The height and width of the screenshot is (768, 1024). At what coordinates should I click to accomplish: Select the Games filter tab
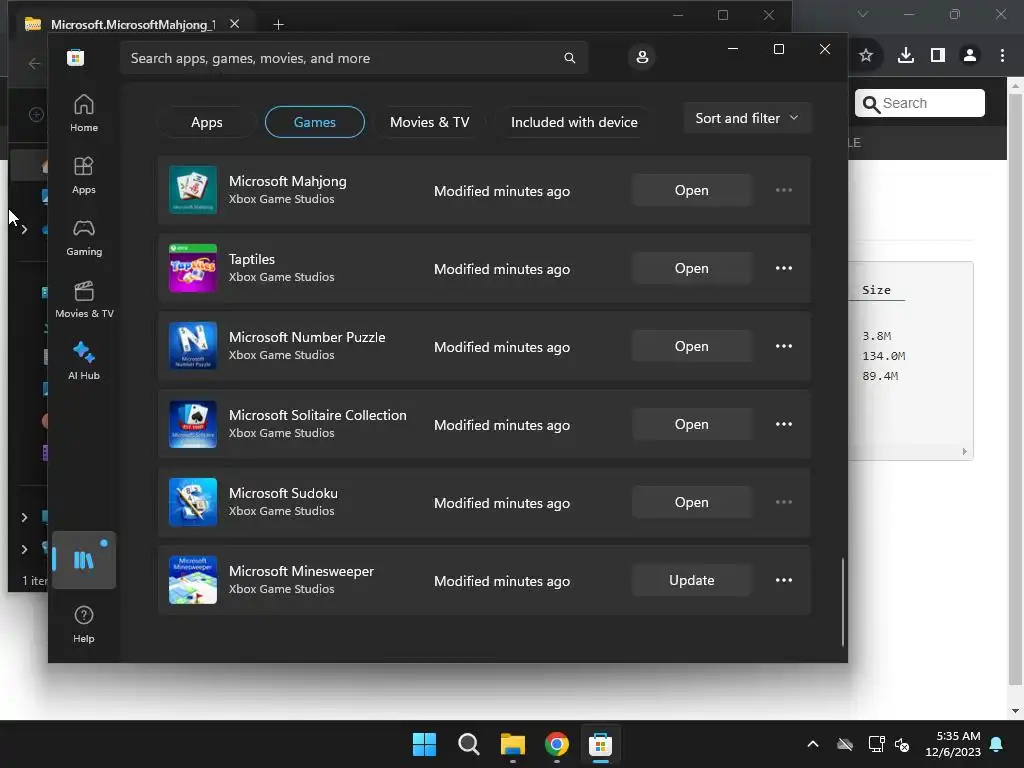tap(315, 122)
